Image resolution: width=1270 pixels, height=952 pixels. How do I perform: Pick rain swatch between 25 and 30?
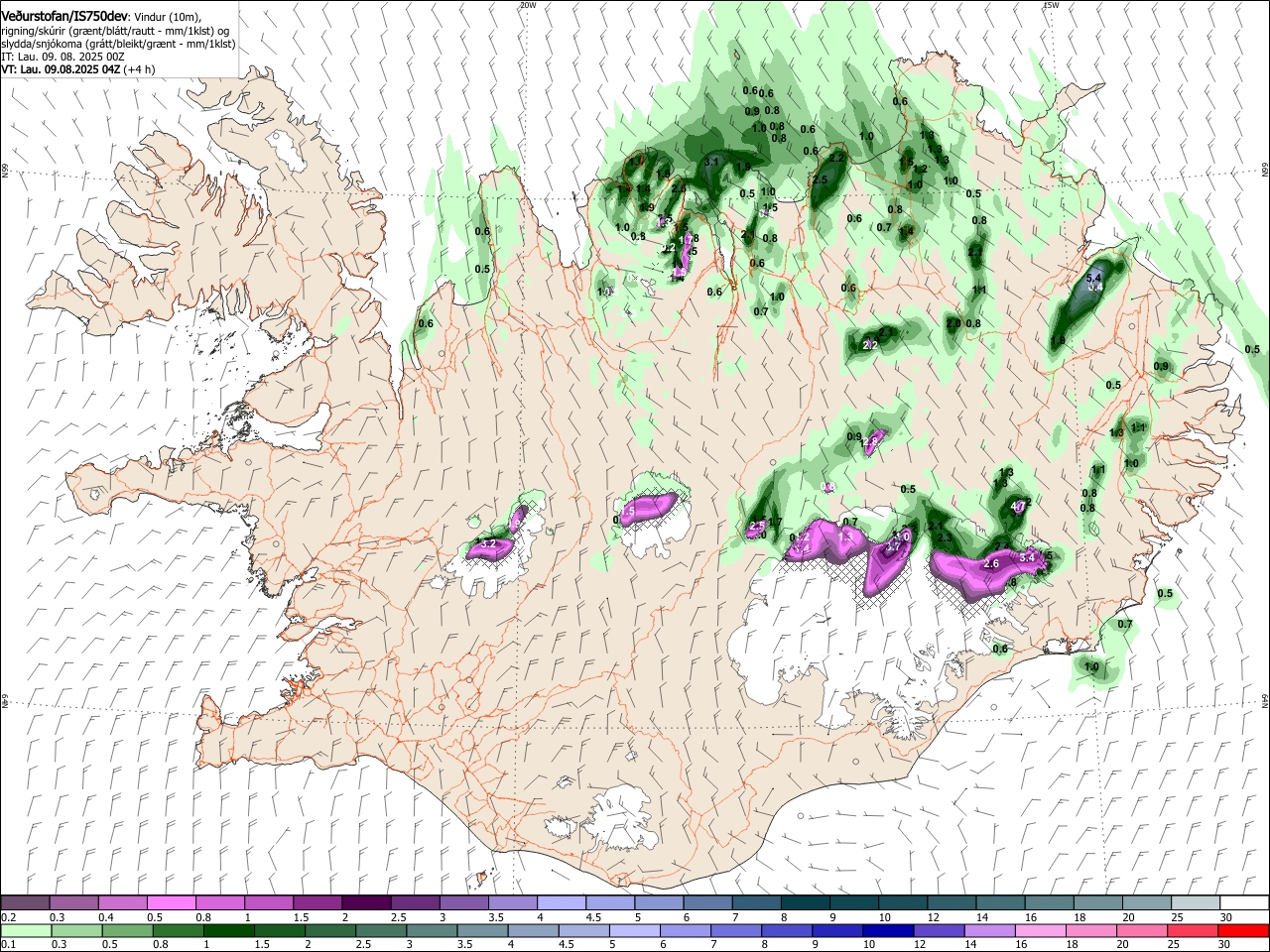tap(1194, 931)
